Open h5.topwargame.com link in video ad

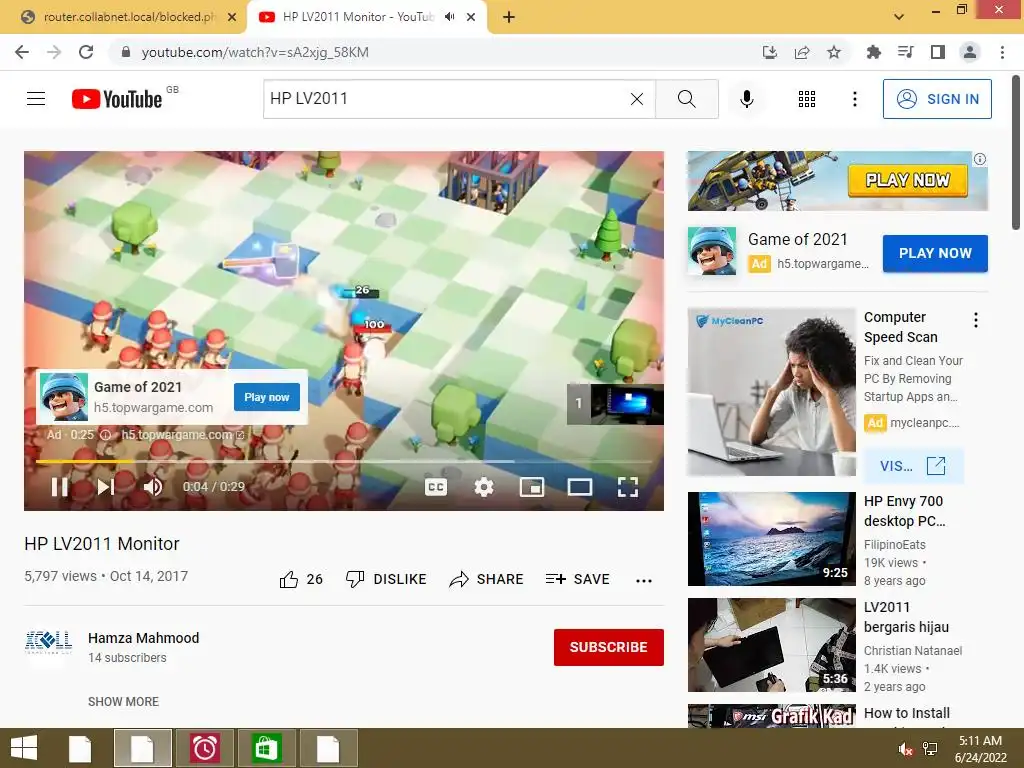coord(183,435)
